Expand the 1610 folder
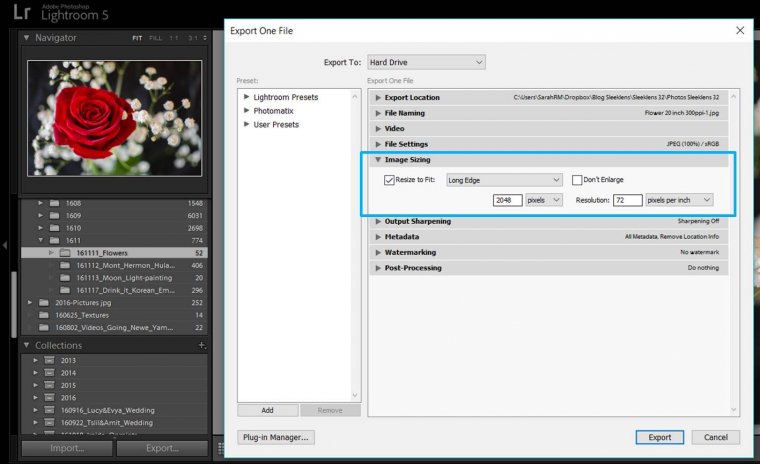The height and width of the screenshot is (464, 760). pyautogui.click(x=41, y=228)
